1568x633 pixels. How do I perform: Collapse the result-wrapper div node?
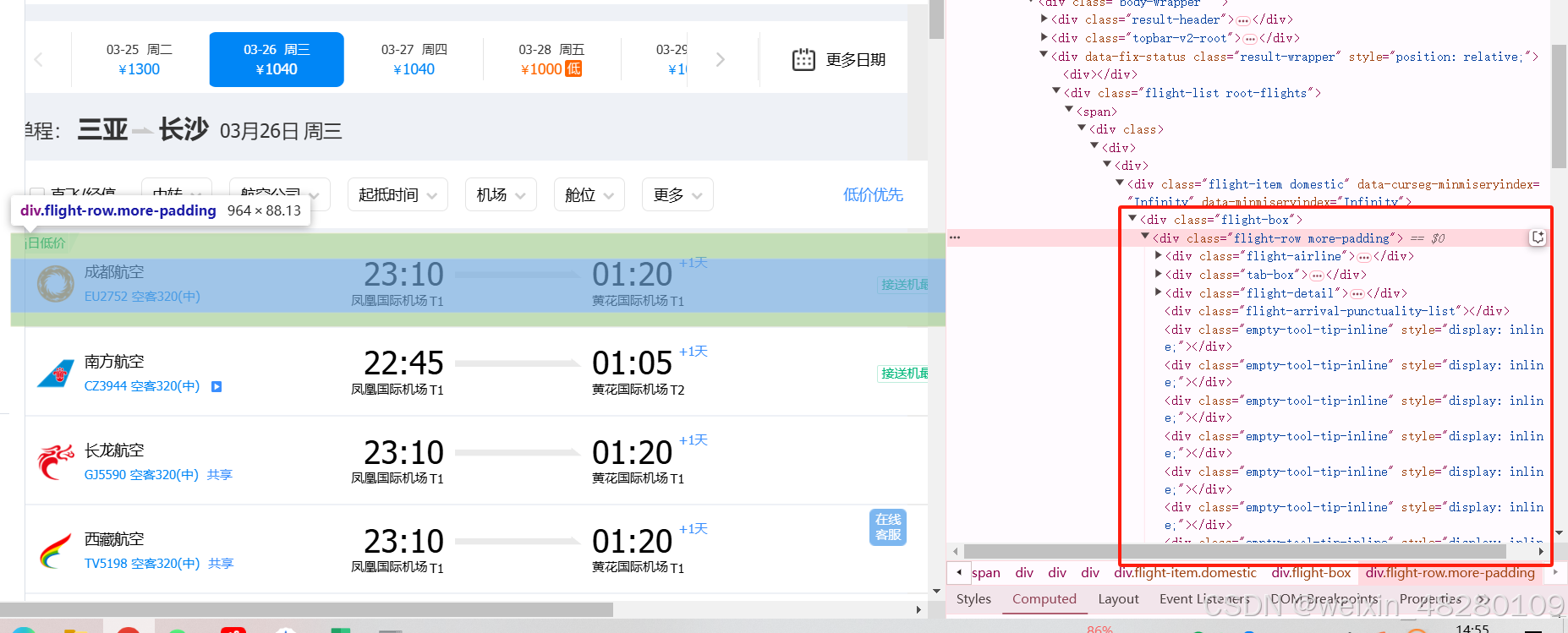coord(1044,56)
